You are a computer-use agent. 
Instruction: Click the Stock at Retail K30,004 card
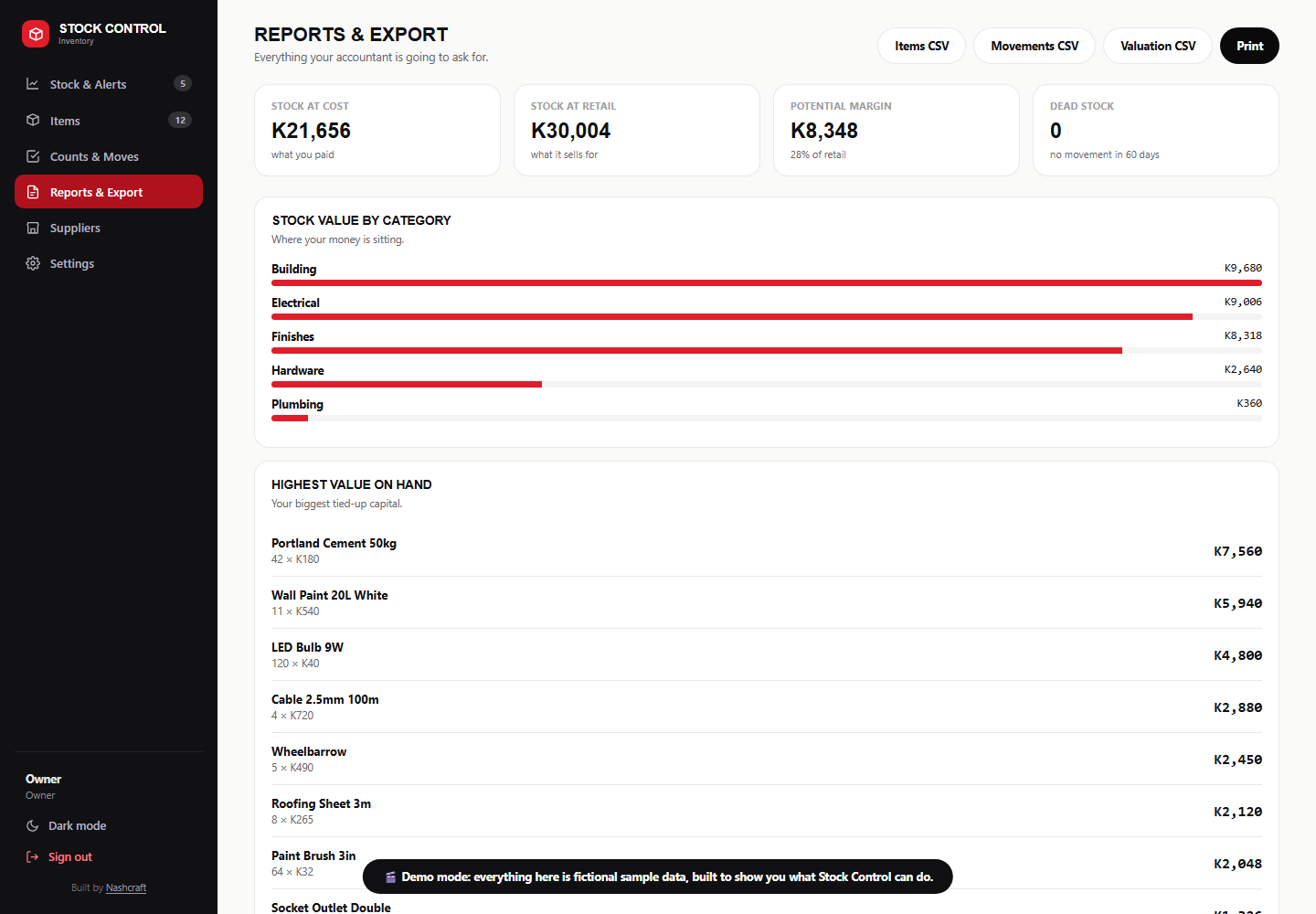point(637,130)
